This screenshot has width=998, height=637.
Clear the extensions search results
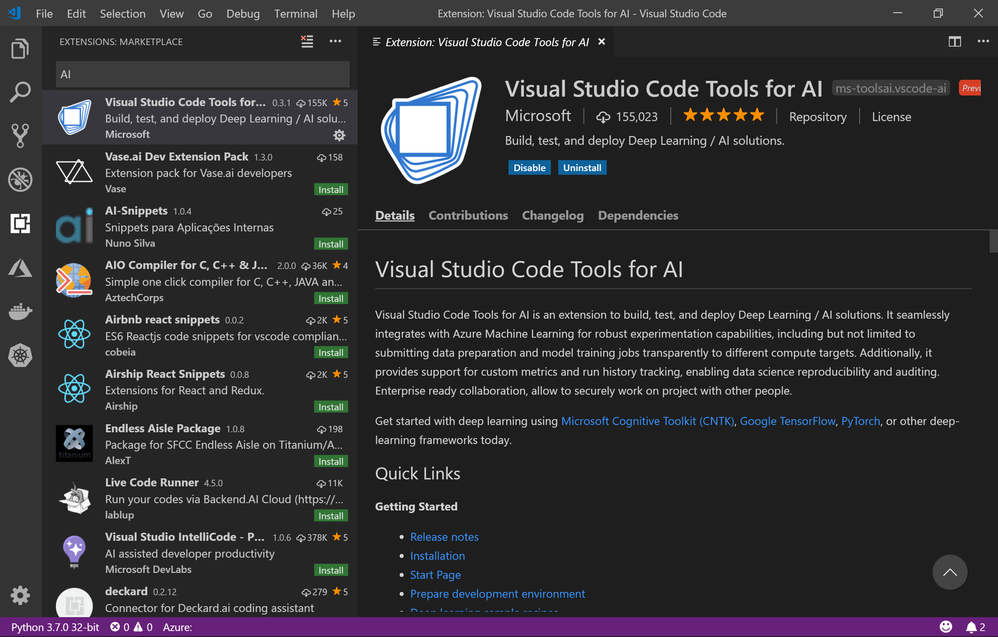click(x=307, y=42)
